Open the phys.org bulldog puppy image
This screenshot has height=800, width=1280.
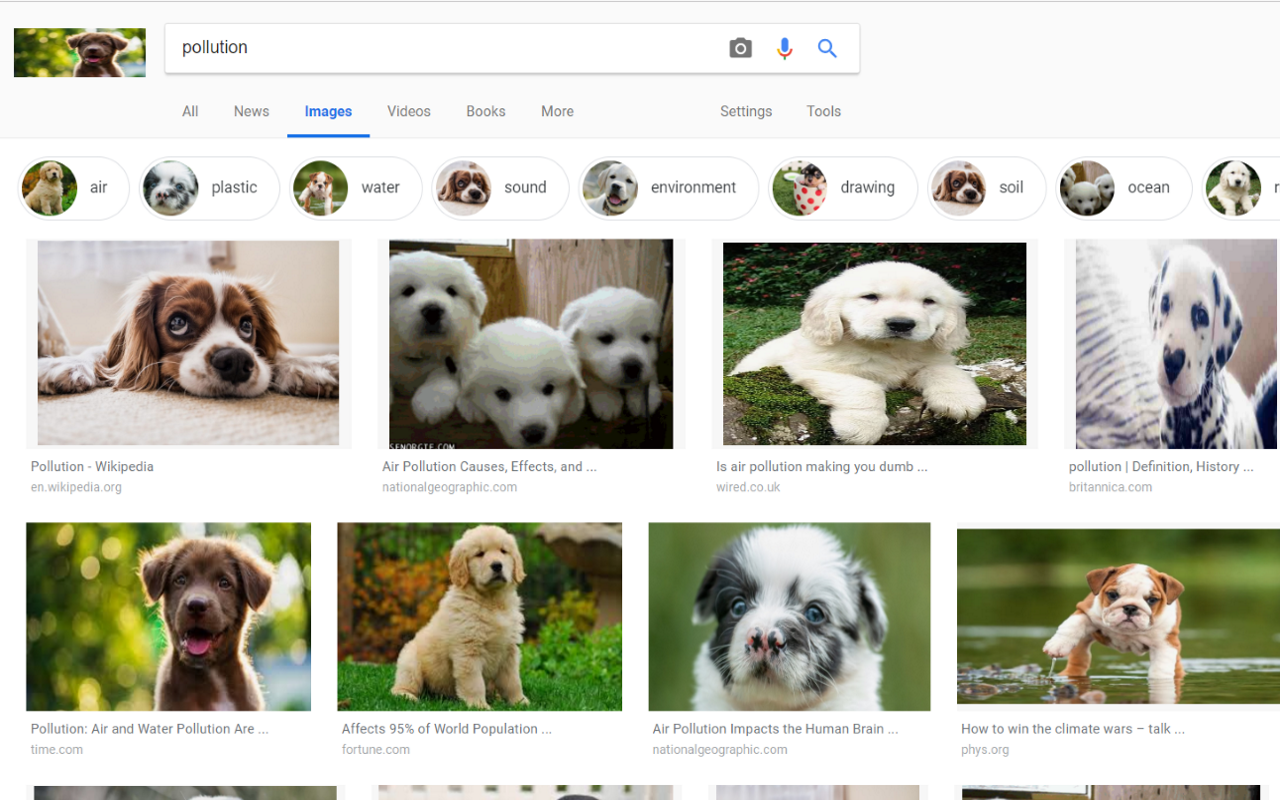pyautogui.click(x=1118, y=616)
